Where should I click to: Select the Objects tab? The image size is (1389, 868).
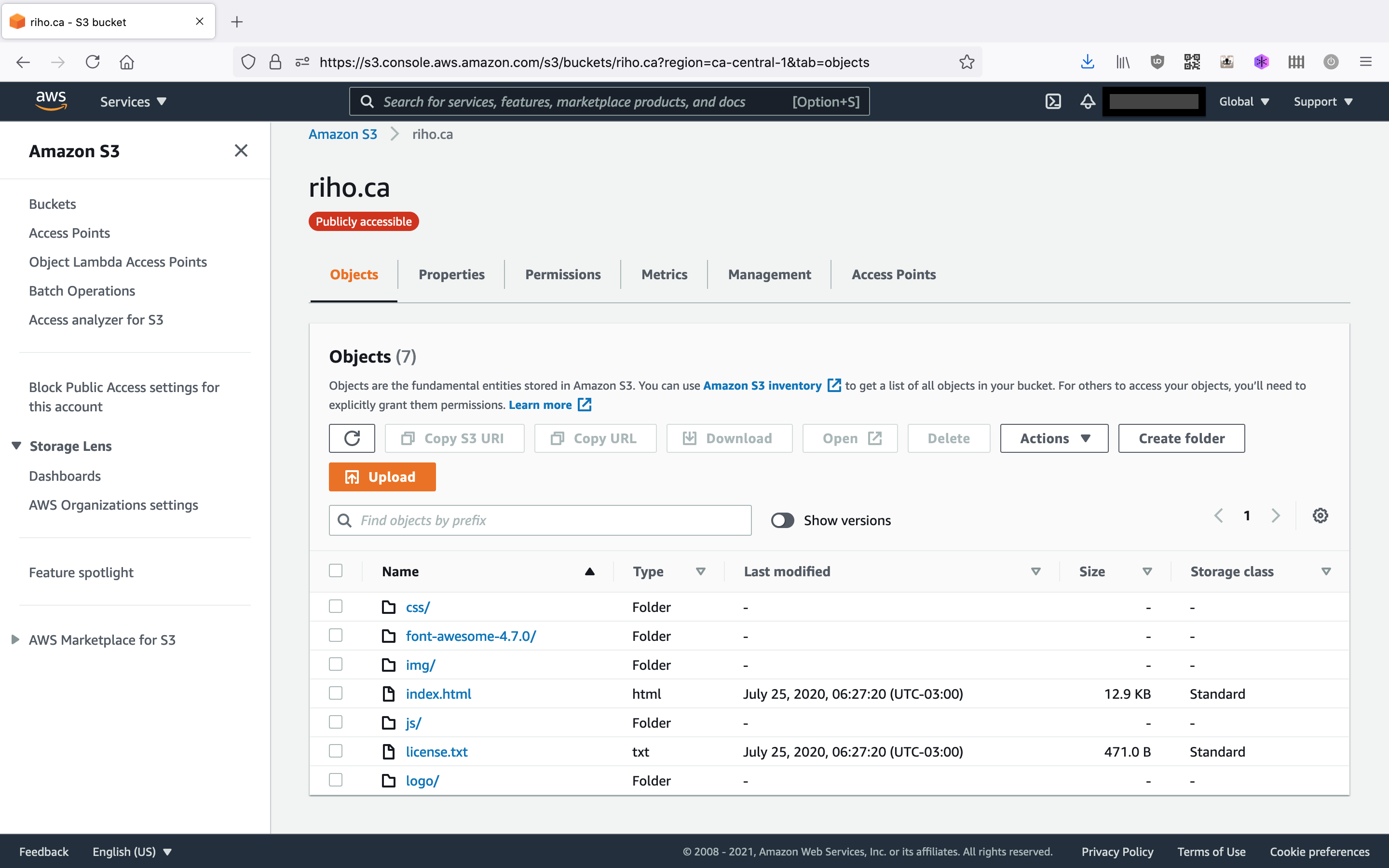pyautogui.click(x=354, y=274)
